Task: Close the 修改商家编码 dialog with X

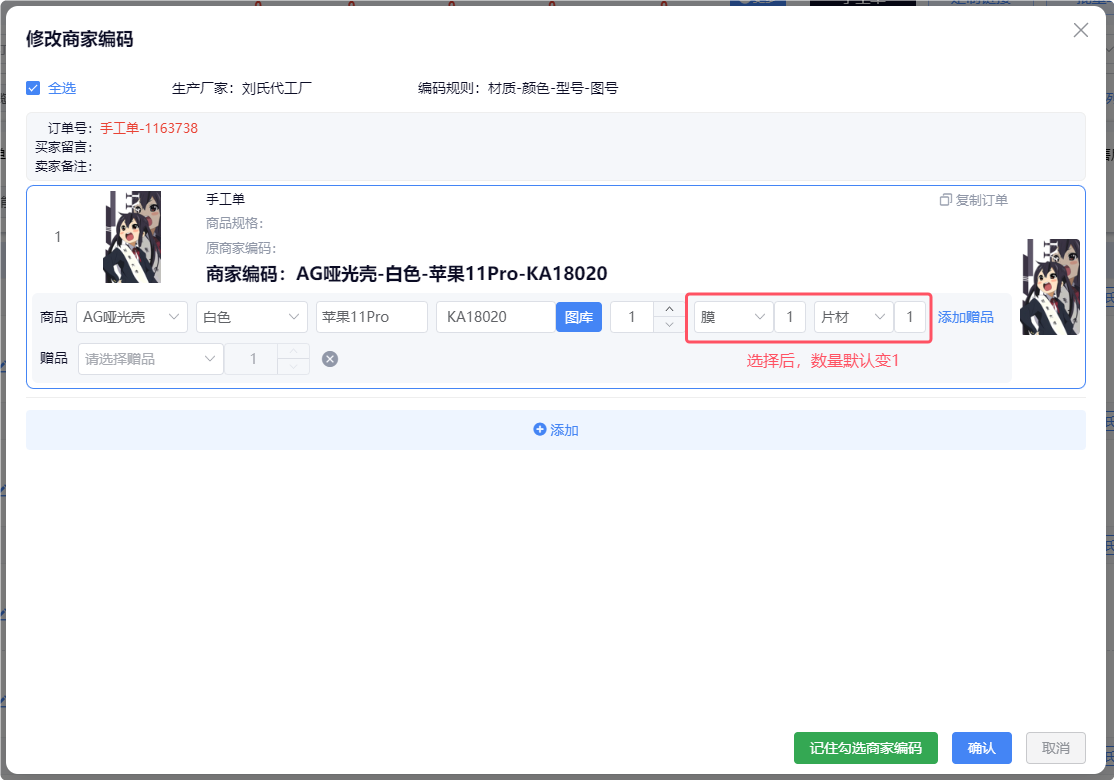Action: (x=1080, y=30)
